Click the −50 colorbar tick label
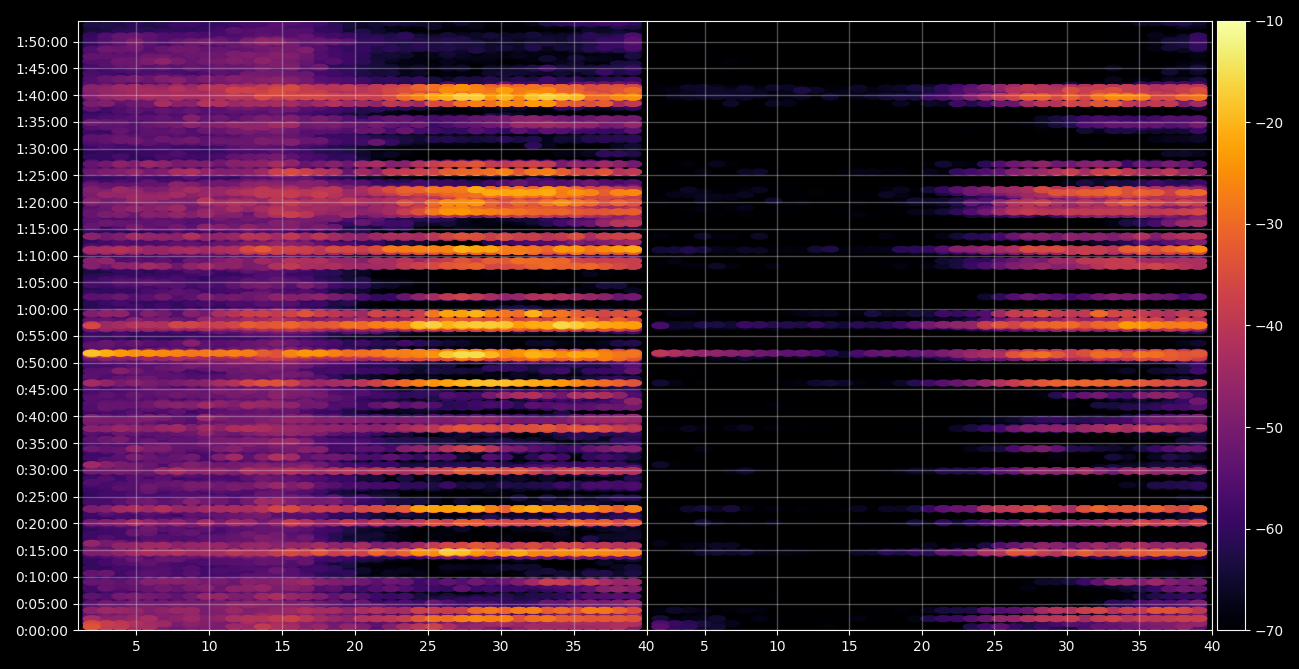Screen dimensions: 1299x669 [1269, 428]
